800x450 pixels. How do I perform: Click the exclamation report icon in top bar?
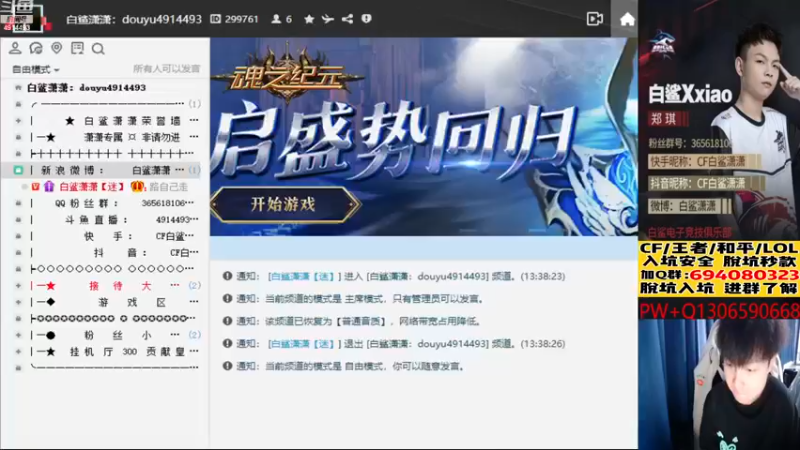click(x=366, y=19)
